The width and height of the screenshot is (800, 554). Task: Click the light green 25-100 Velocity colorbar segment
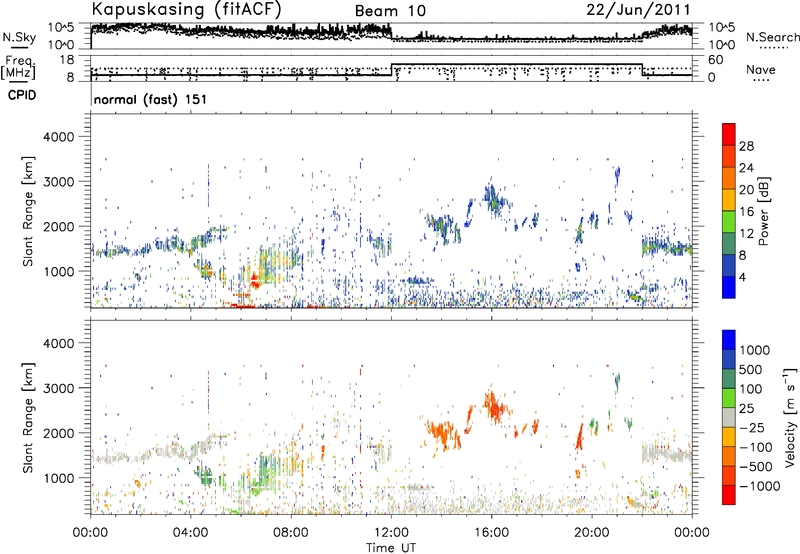tap(729, 398)
